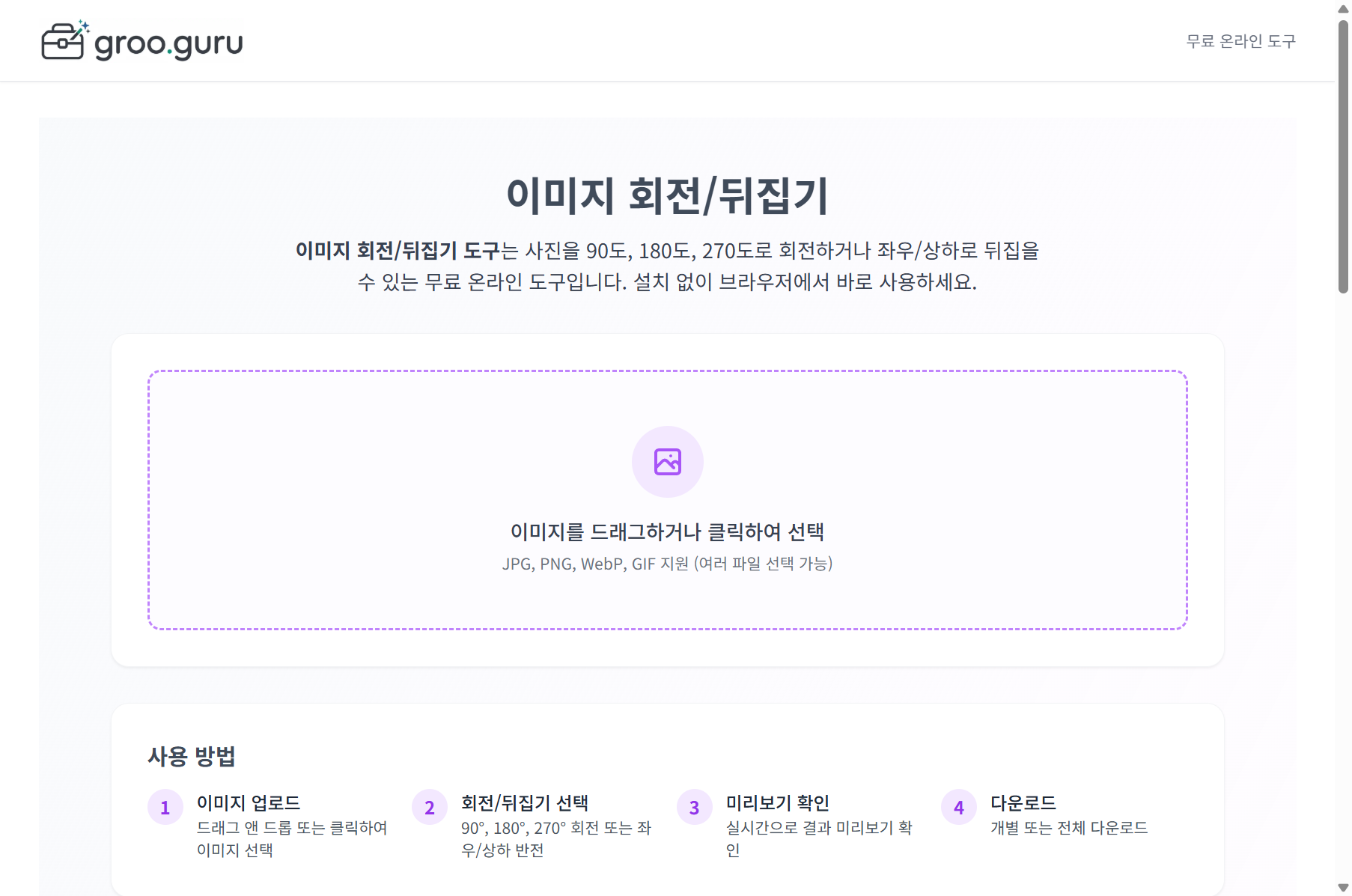Click the 다운로드 step label

(x=1023, y=803)
